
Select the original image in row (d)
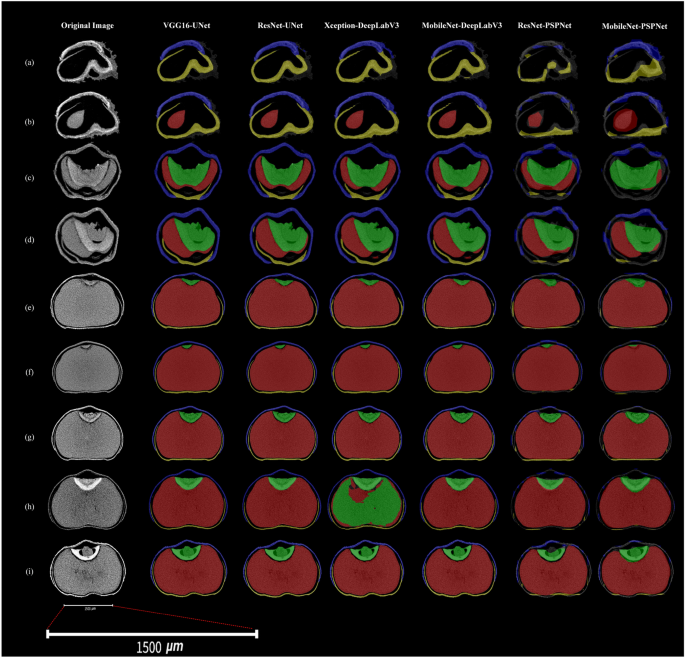coord(87,236)
